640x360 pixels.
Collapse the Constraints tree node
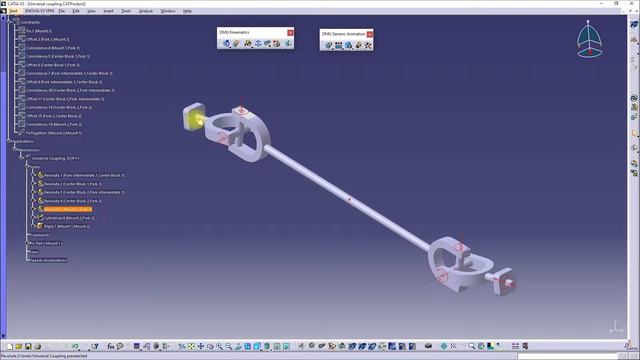pos(10,22)
